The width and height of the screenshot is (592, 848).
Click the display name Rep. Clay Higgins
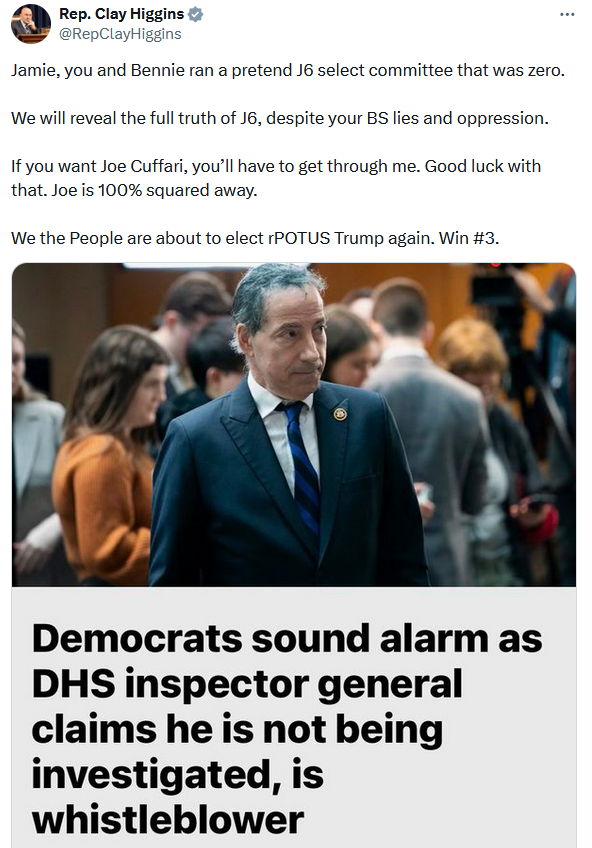pyautogui.click(x=122, y=14)
